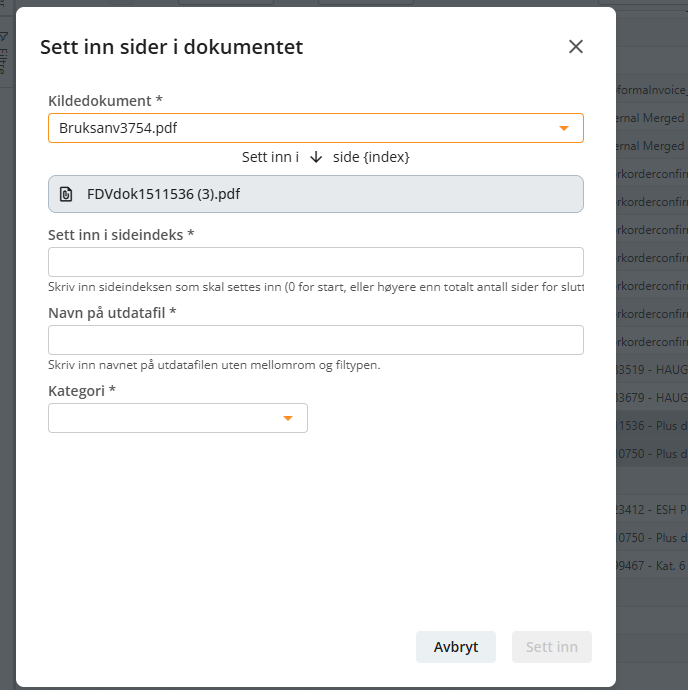This screenshot has width=688, height=690.
Task: Close the Sett inn sider dialog
Action: (x=576, y=47)
